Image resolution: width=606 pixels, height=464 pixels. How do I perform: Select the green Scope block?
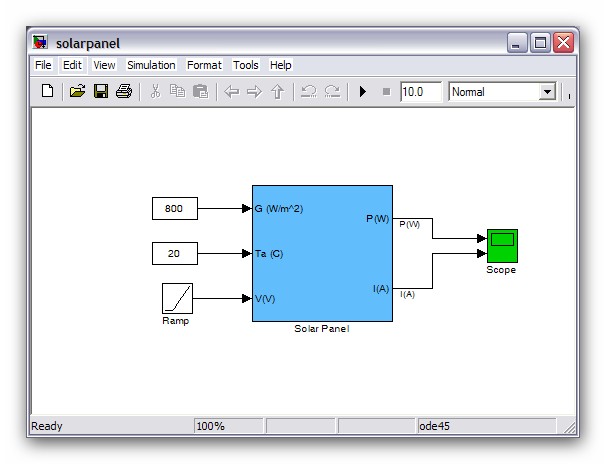coord(501,245)
